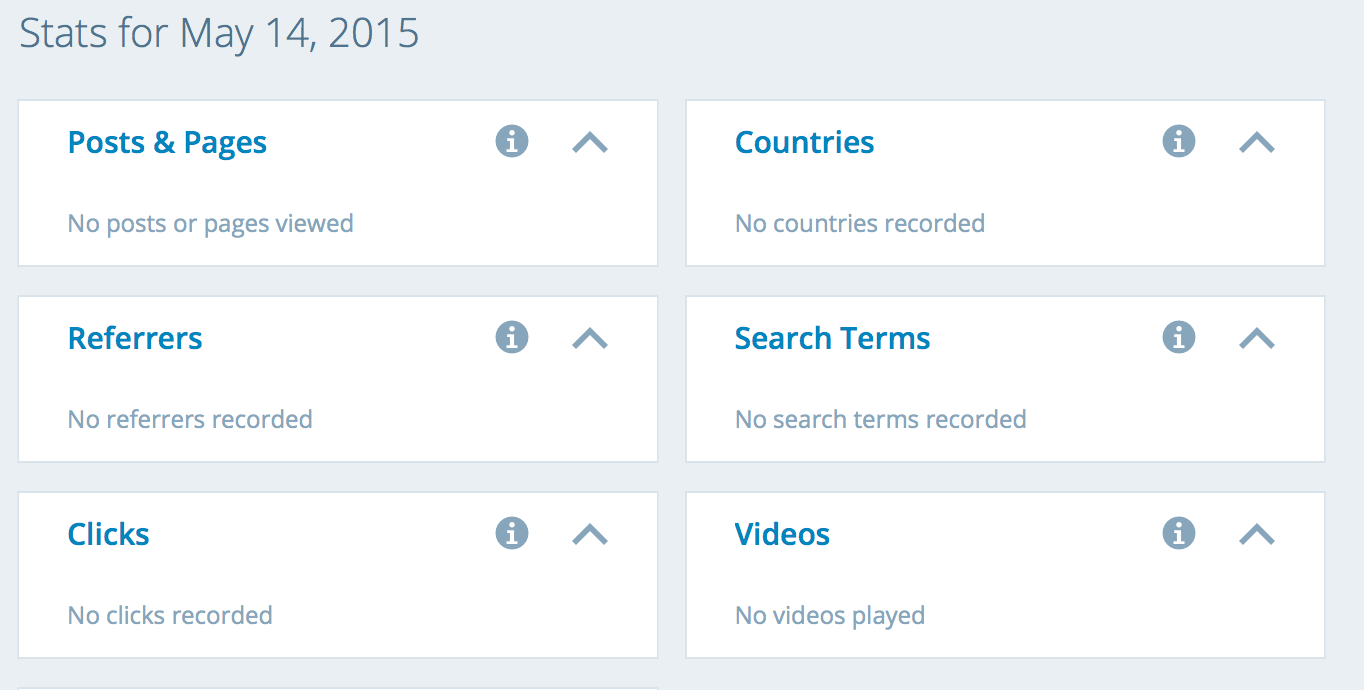Click the Countries heading link
Image resolution: width=1364 pixels, height=690 pixels.
click(x=804, y=143)
